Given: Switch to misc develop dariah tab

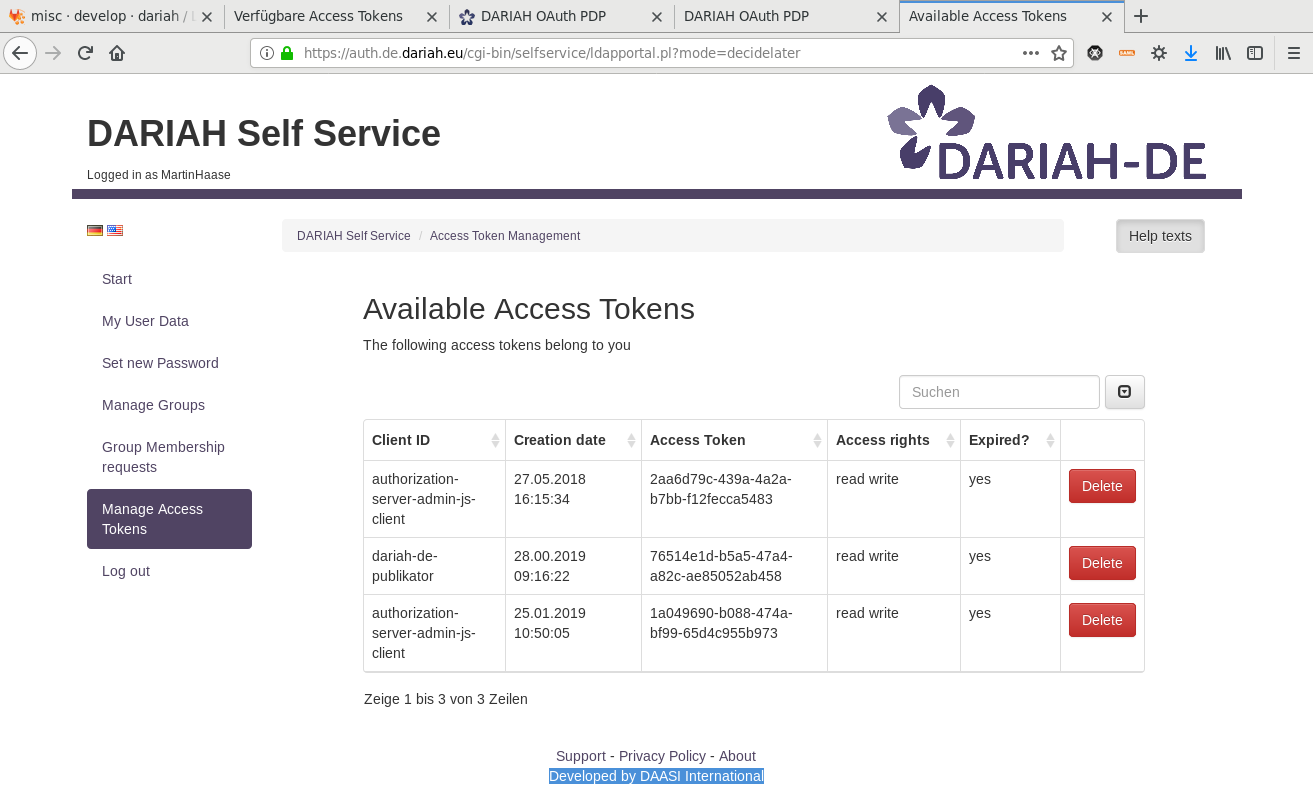Looking at the screenshot, I should pos(110,16).
